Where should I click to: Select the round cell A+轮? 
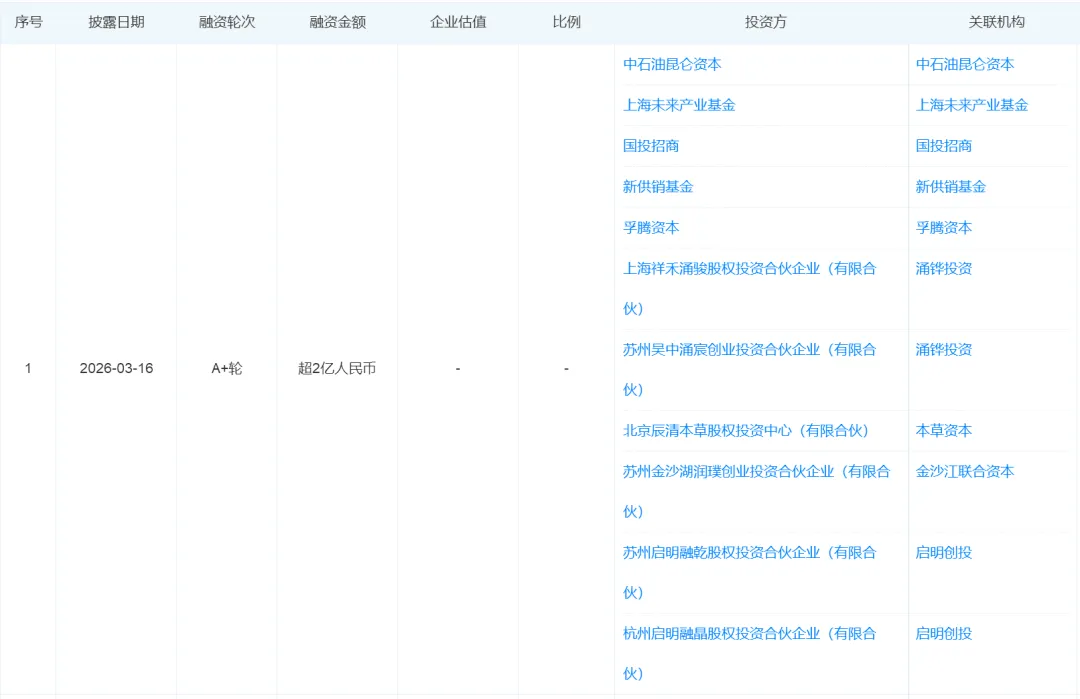click(227, 368)
